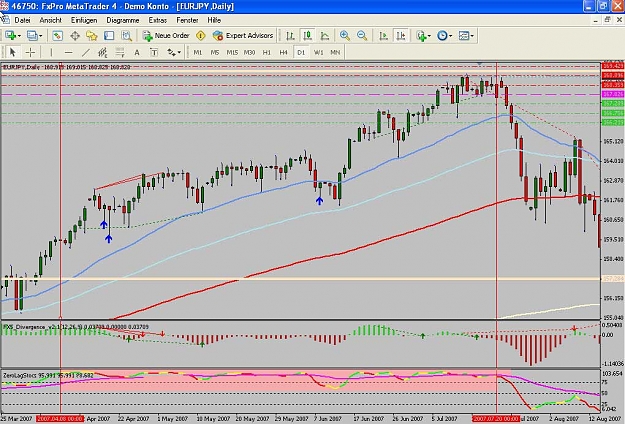Expand the New Chart dropdown

pos(19,36)
